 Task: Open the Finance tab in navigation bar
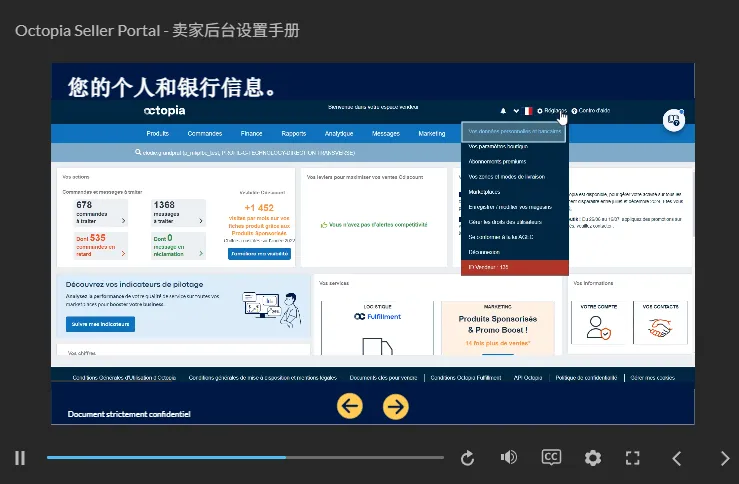251,134
